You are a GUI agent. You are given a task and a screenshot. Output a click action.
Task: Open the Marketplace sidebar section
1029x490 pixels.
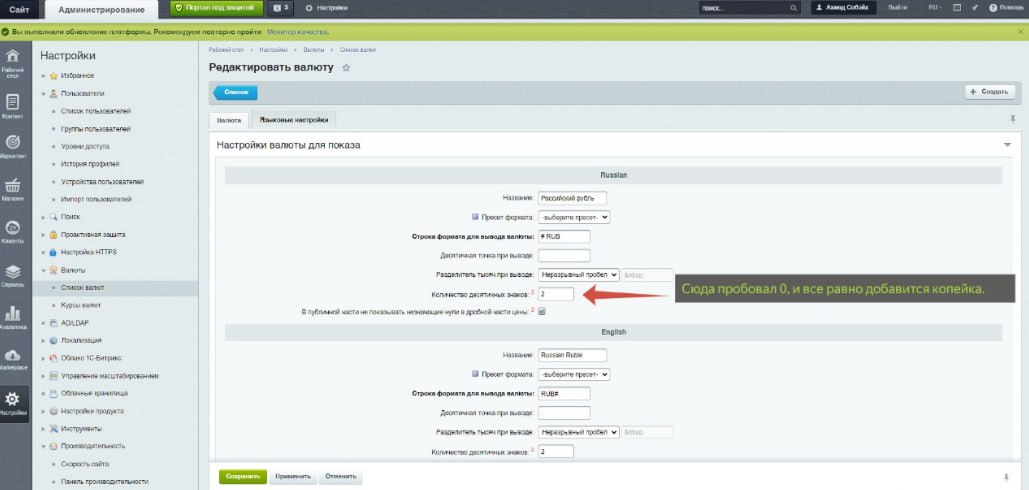(12, 359)
